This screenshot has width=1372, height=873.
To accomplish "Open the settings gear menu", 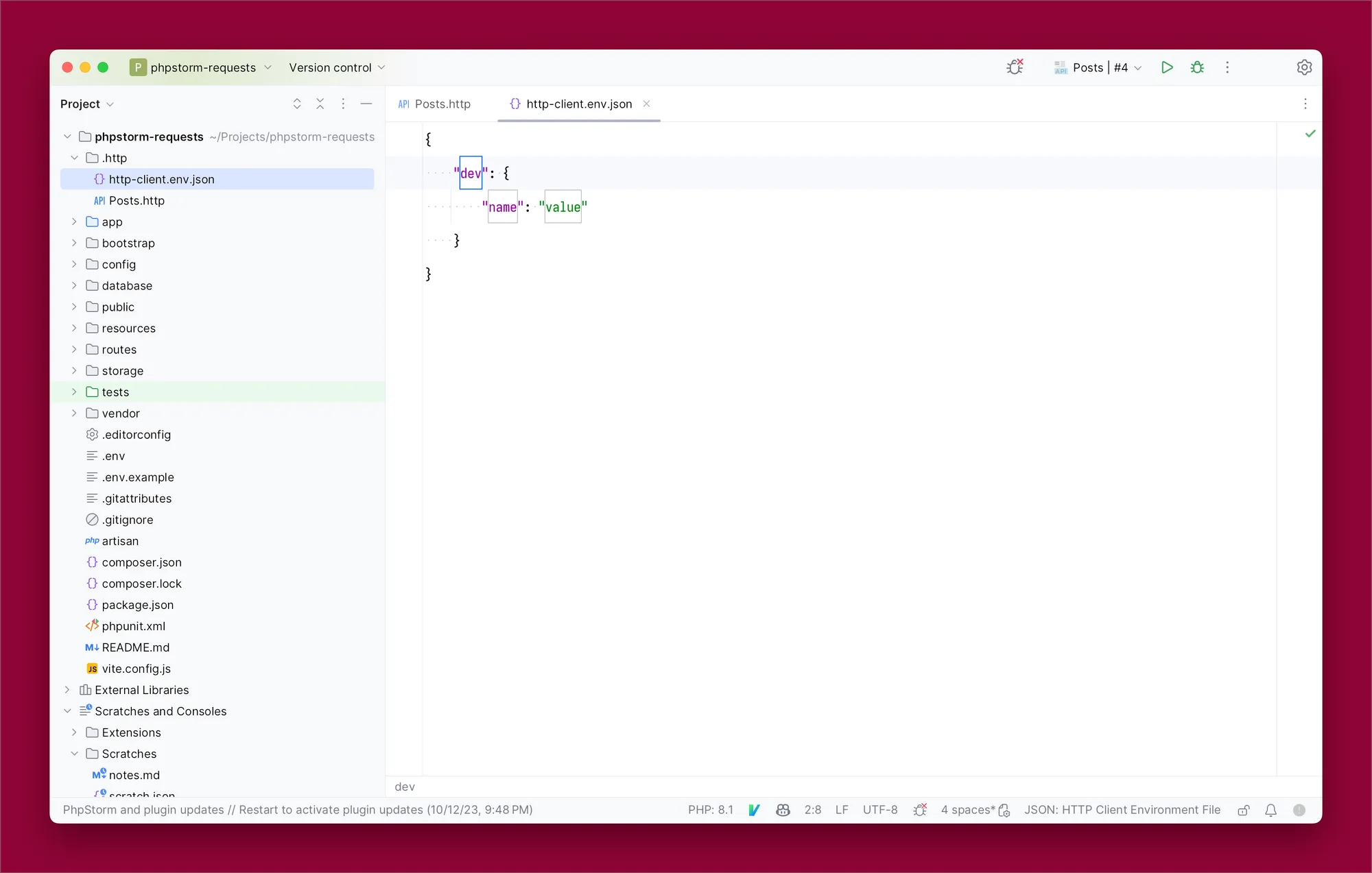I will [x=1304, y=67].
